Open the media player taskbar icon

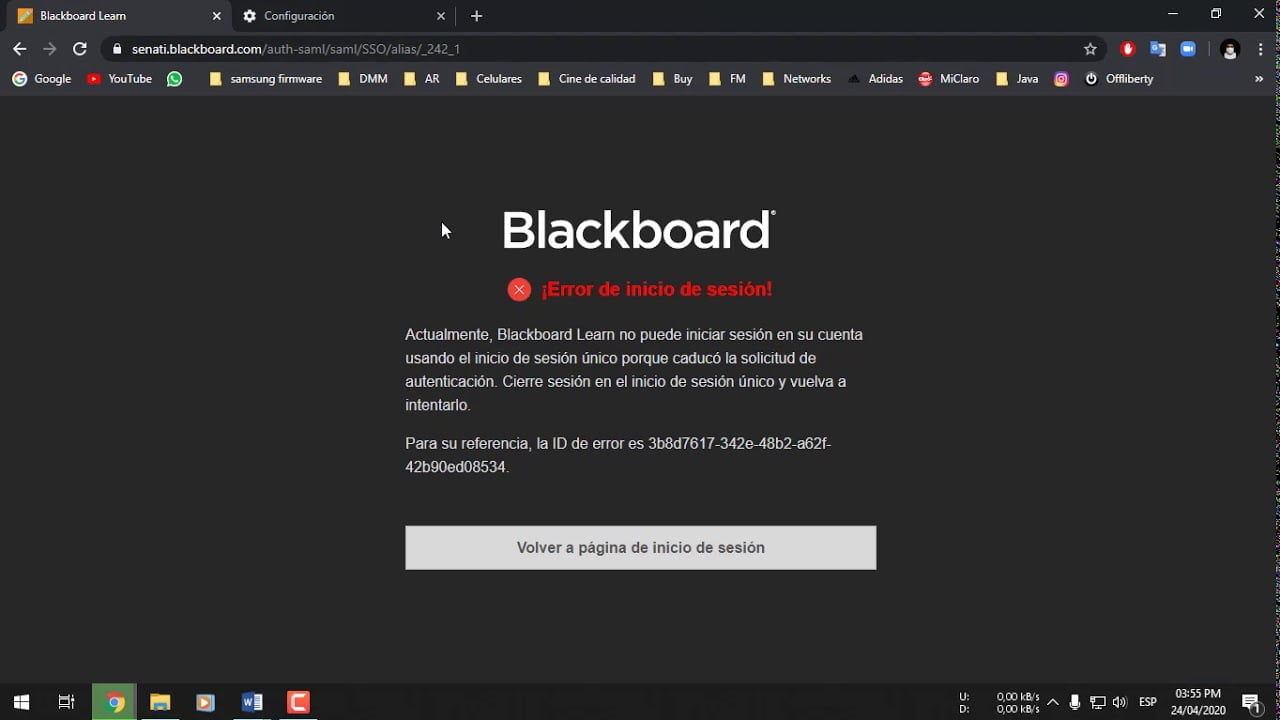click(205, 702)
